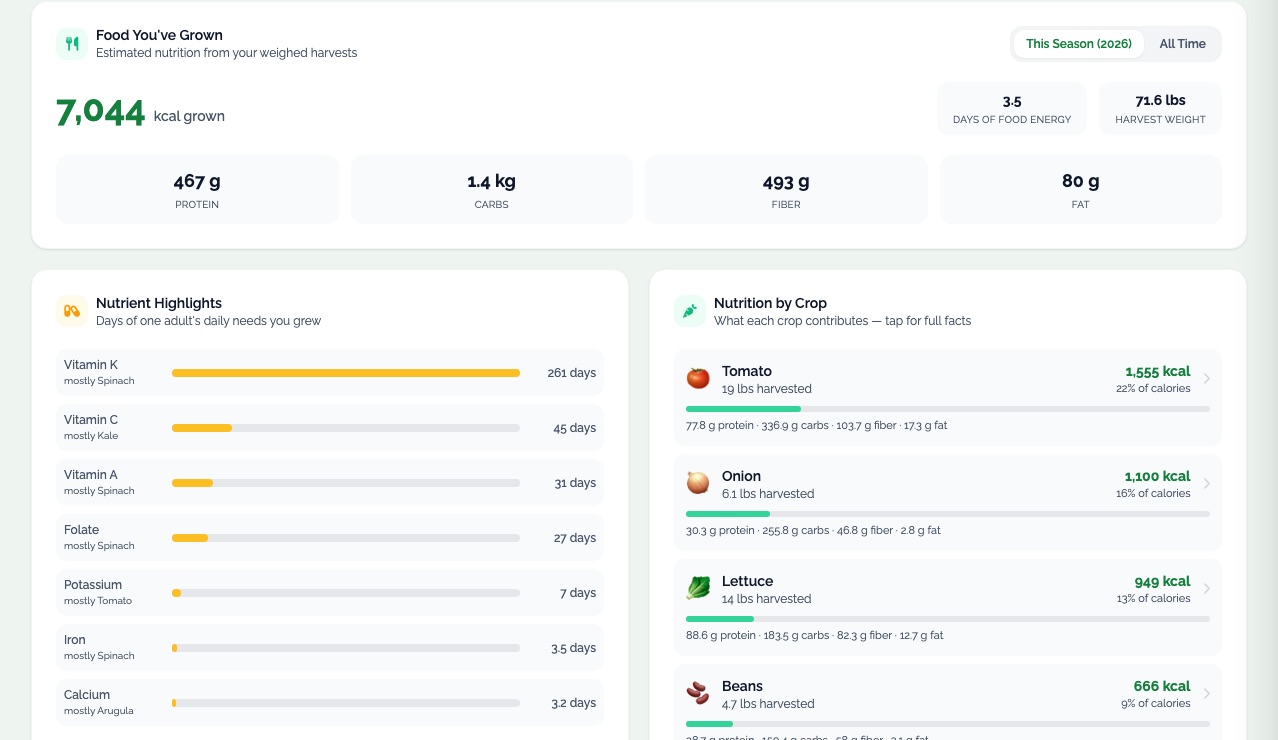Click '13% of calories' text
The height and width of the screenshot is (740, 1278).
pyautogui.click(x=1154, y=599)
